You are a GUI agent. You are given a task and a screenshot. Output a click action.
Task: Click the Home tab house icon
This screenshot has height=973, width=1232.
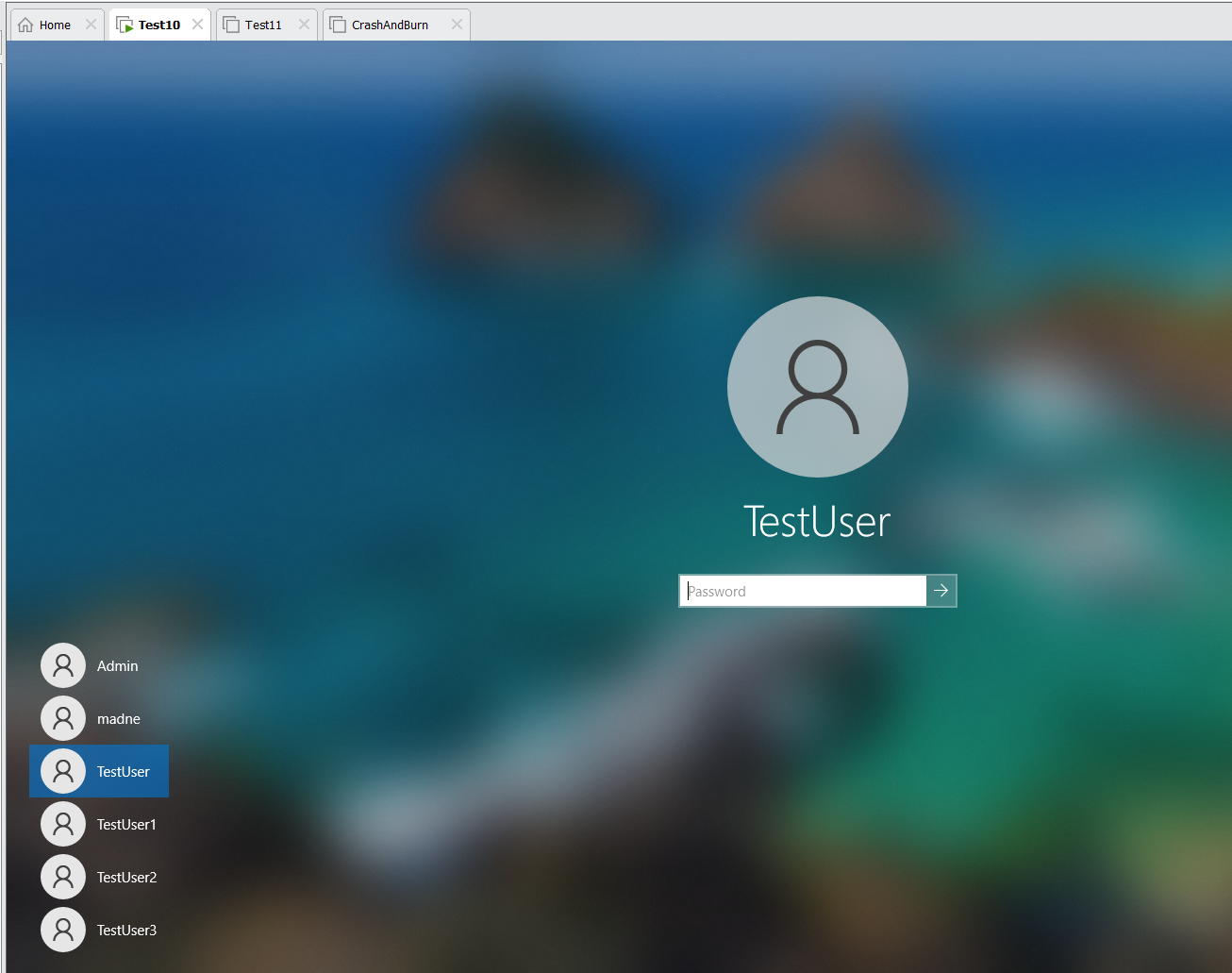25,25
